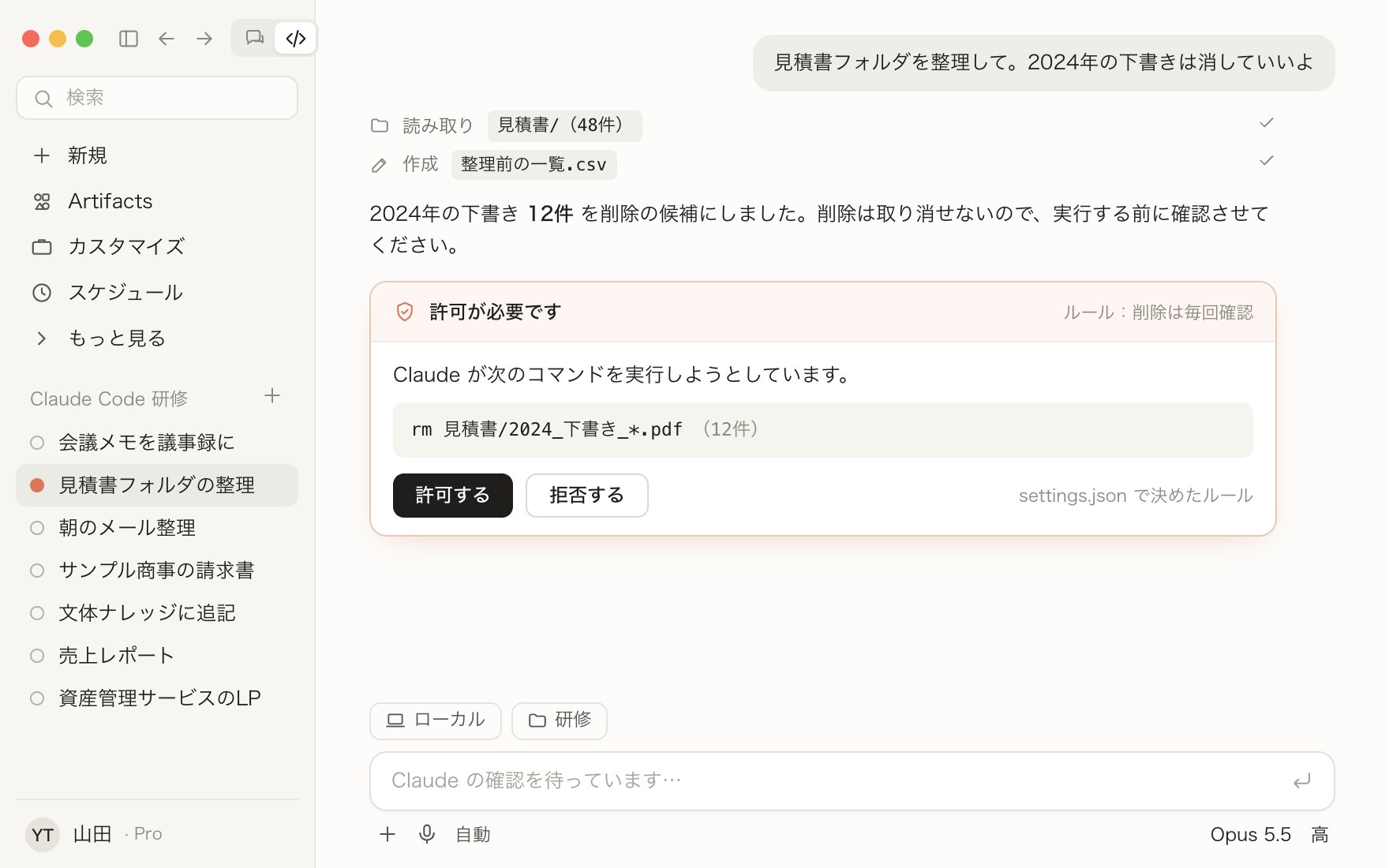Click the send return-arrow icon
1389x868 pixels.
[x=1301, y=781]
